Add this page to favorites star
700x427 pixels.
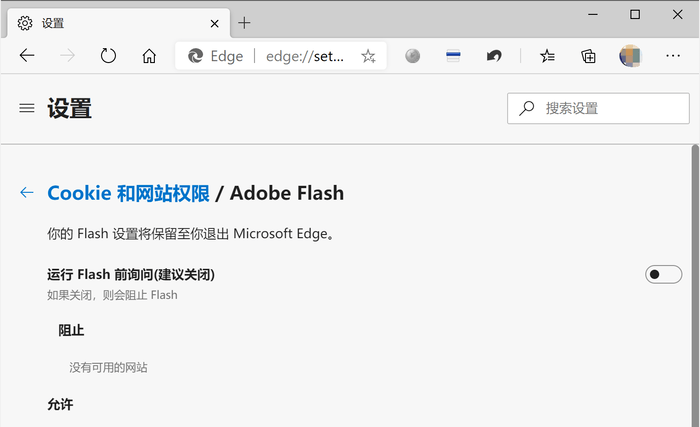(368, 56)
